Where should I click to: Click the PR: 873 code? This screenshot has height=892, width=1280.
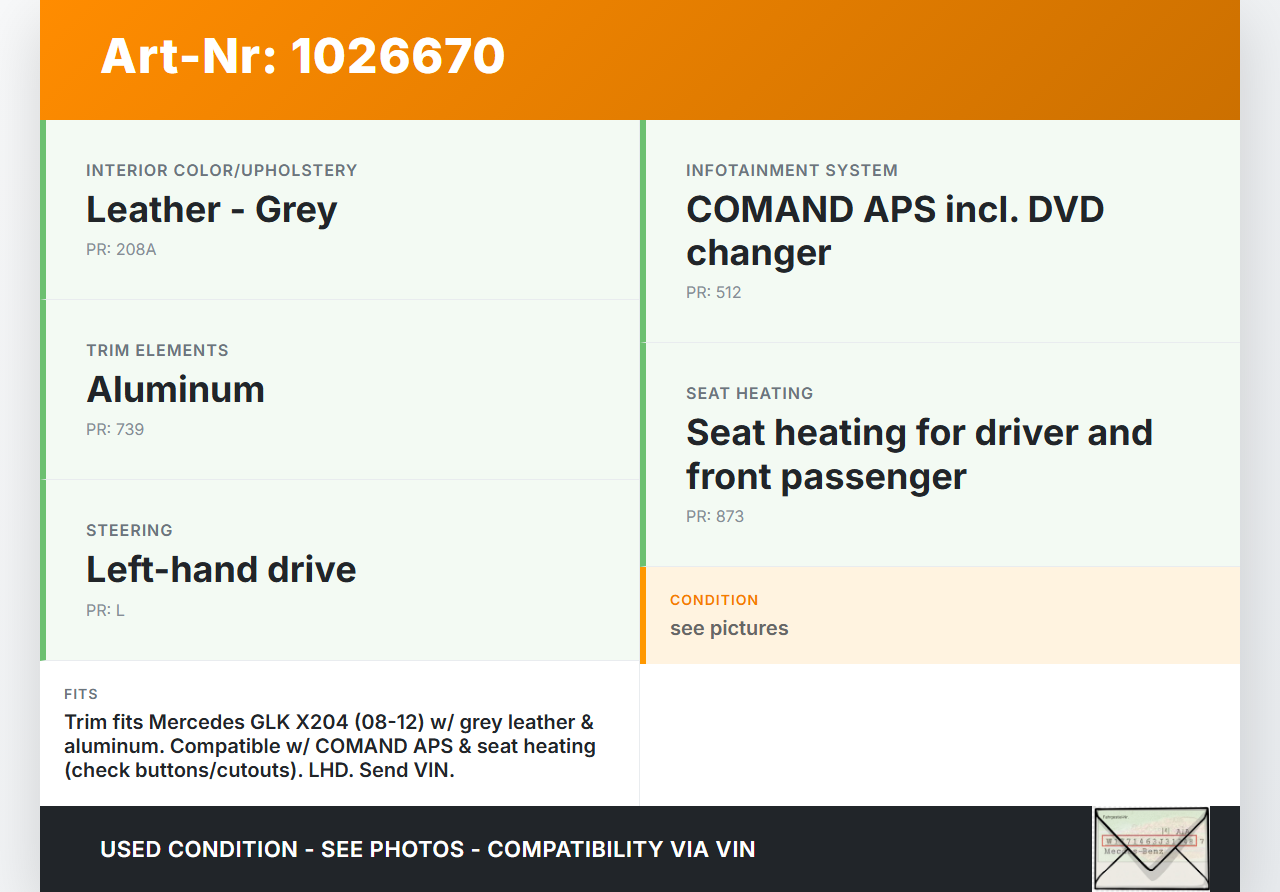point(714,516)
